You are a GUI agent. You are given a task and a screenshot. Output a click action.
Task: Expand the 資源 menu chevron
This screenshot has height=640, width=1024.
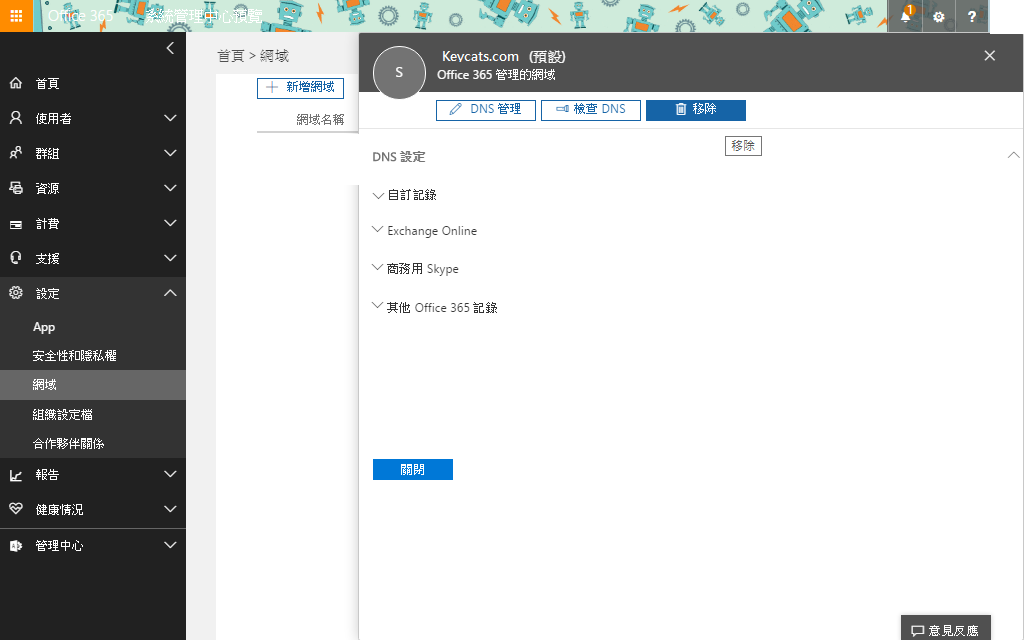pyautogui.click(x=170, y=188)
